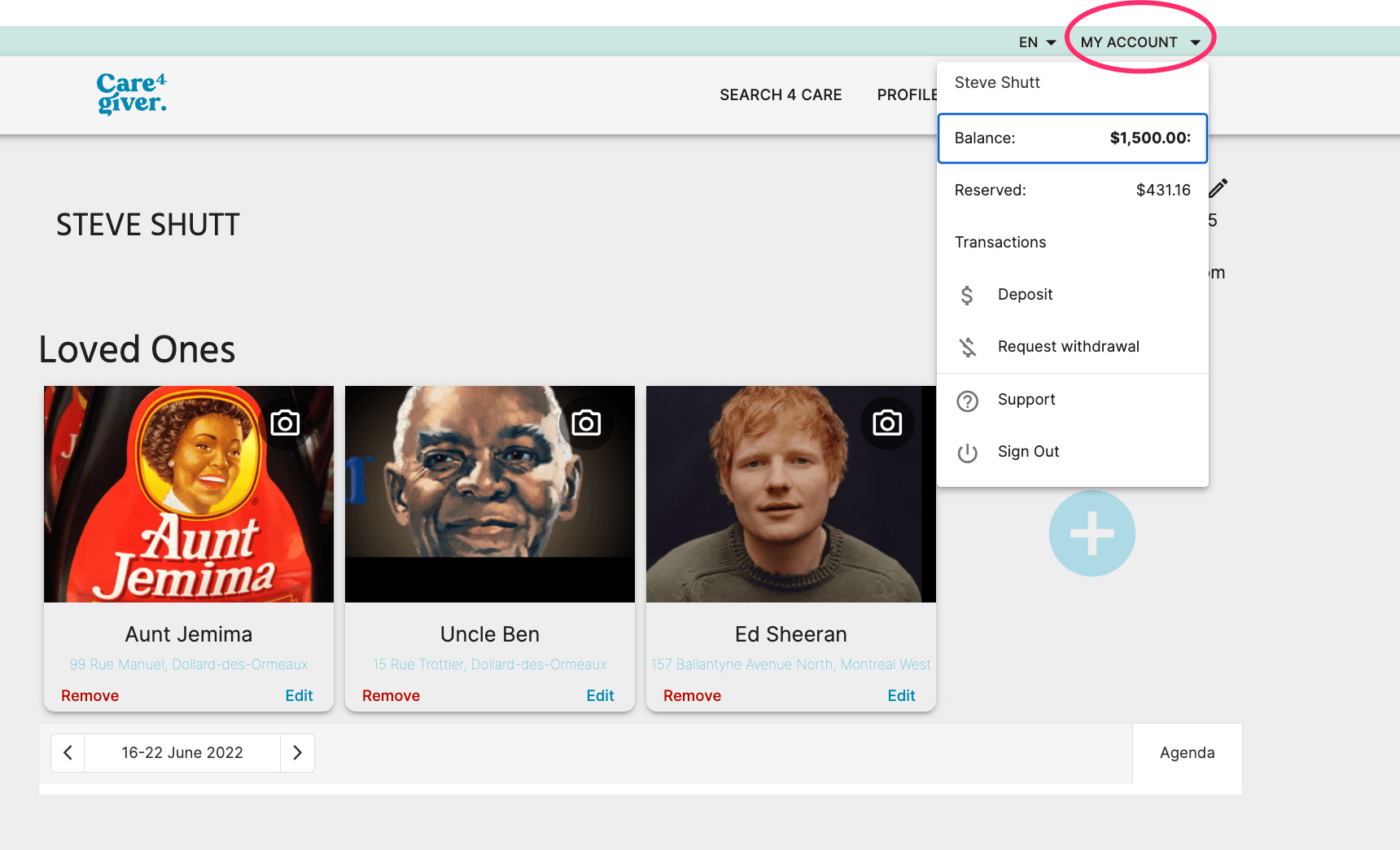The width and height of the screenshot is (1400, 850).
Task: Change Uncle Ben's photo via camera icon
Action: click(x=586, y=423)
